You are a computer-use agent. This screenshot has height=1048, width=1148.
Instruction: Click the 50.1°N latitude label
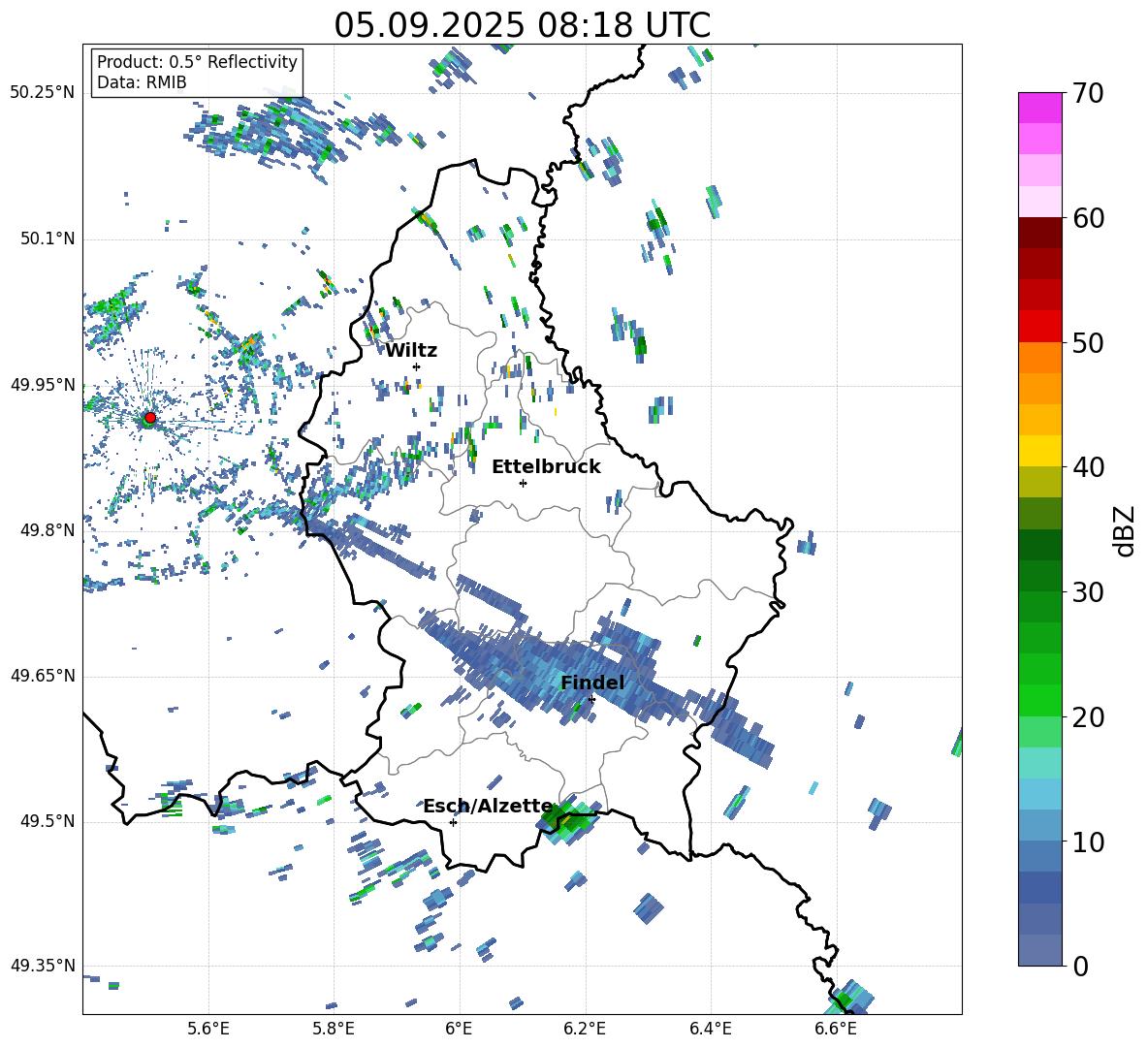48,238
